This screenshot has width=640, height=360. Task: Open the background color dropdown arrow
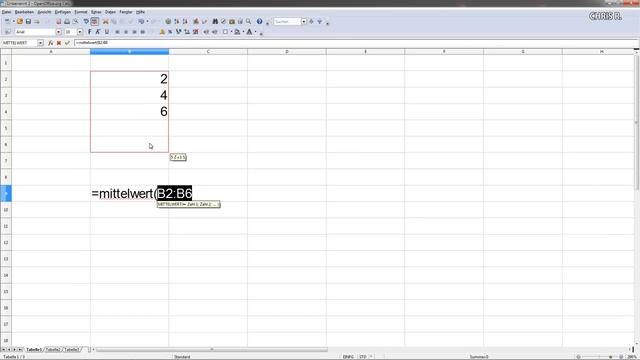243,32
